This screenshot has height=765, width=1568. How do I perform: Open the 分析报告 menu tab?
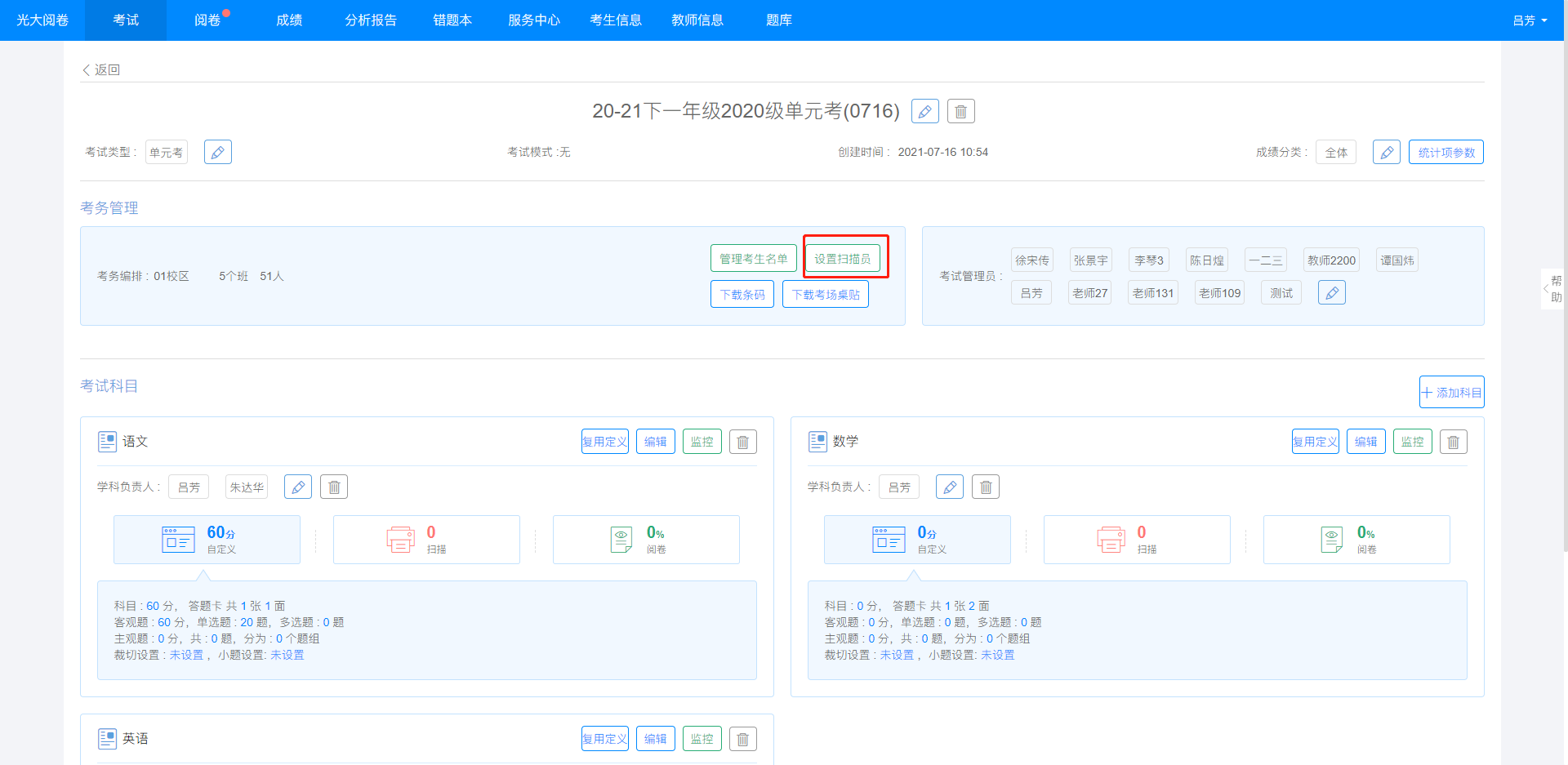click(370, 20)
